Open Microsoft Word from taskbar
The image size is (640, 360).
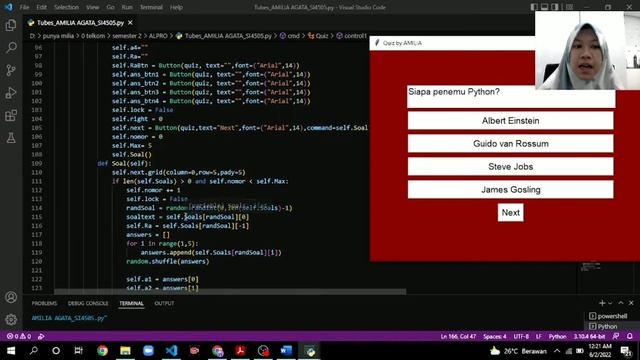(286, 351)
